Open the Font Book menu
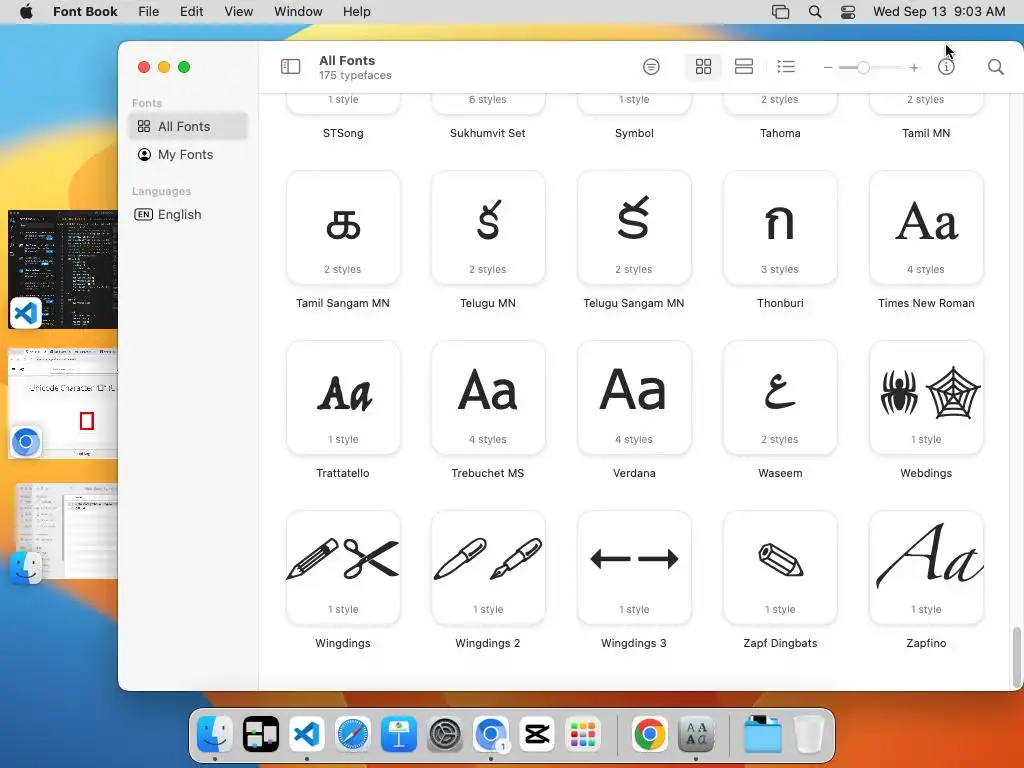The image size is (1024, 768). click(x=85, y=12)
